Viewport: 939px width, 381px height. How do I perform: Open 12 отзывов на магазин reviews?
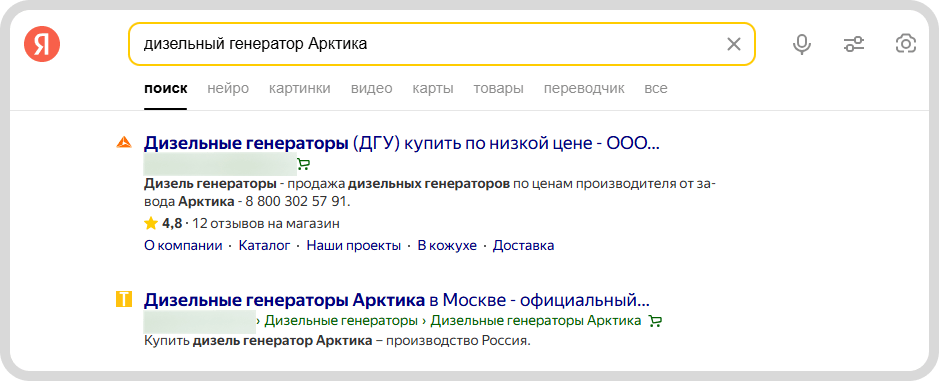[266, 224]
